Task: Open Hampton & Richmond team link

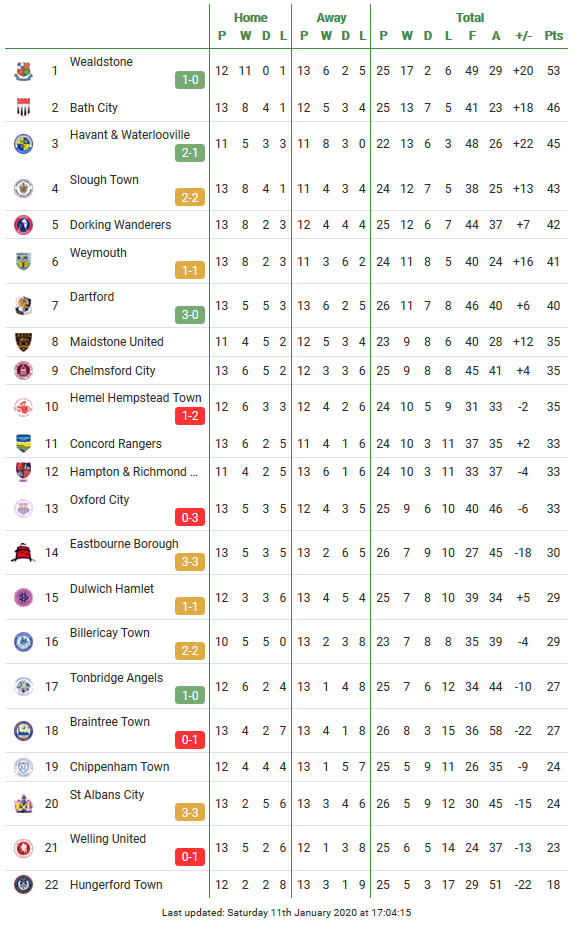Action: click(134, 472)
